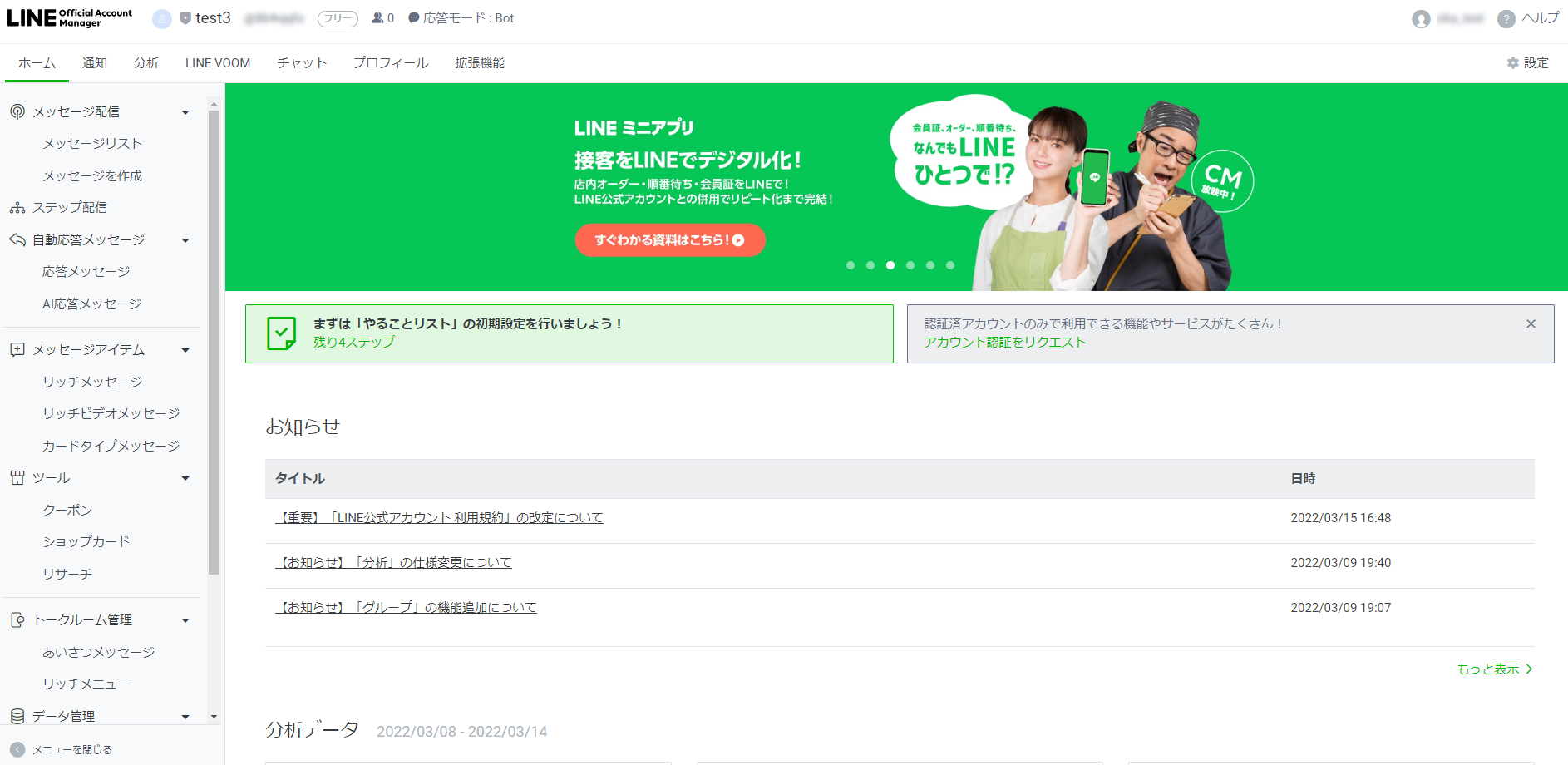This screenshot has width=1568, height=765.
Task: Open the account avatar icon beside test3
Action: (x=162, y=18)
